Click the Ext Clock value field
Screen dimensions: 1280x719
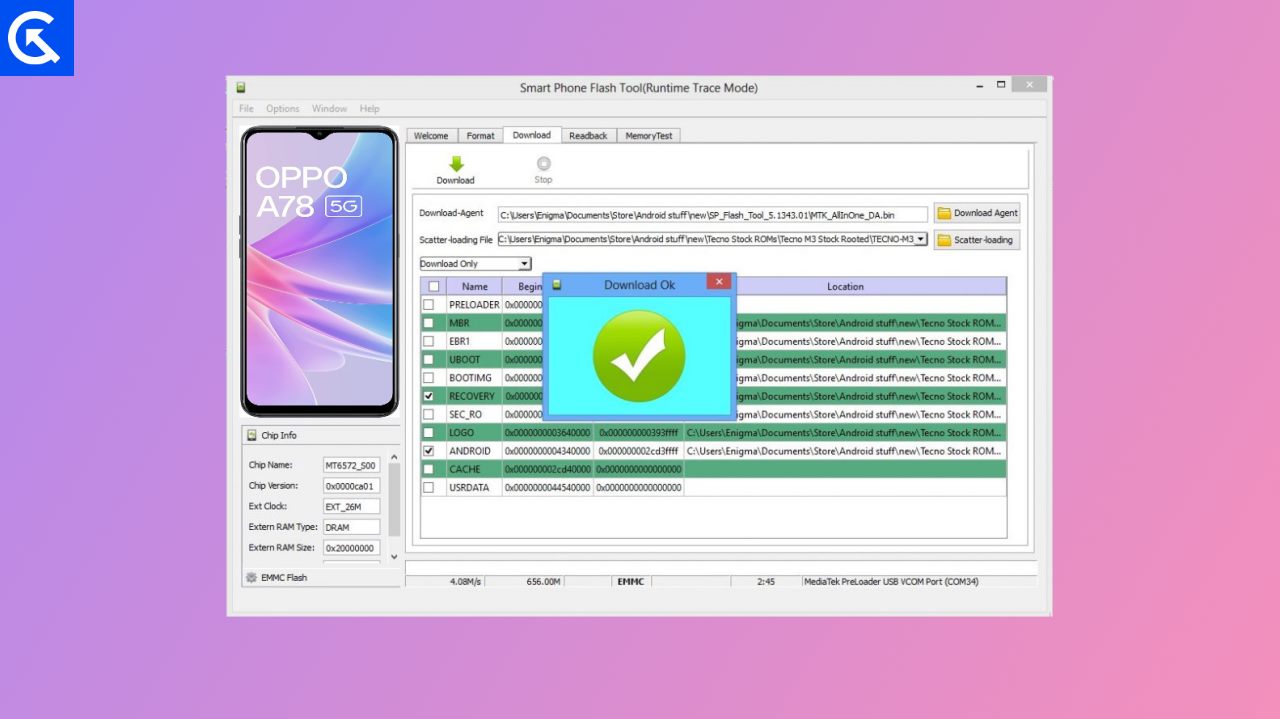point(351,506)
